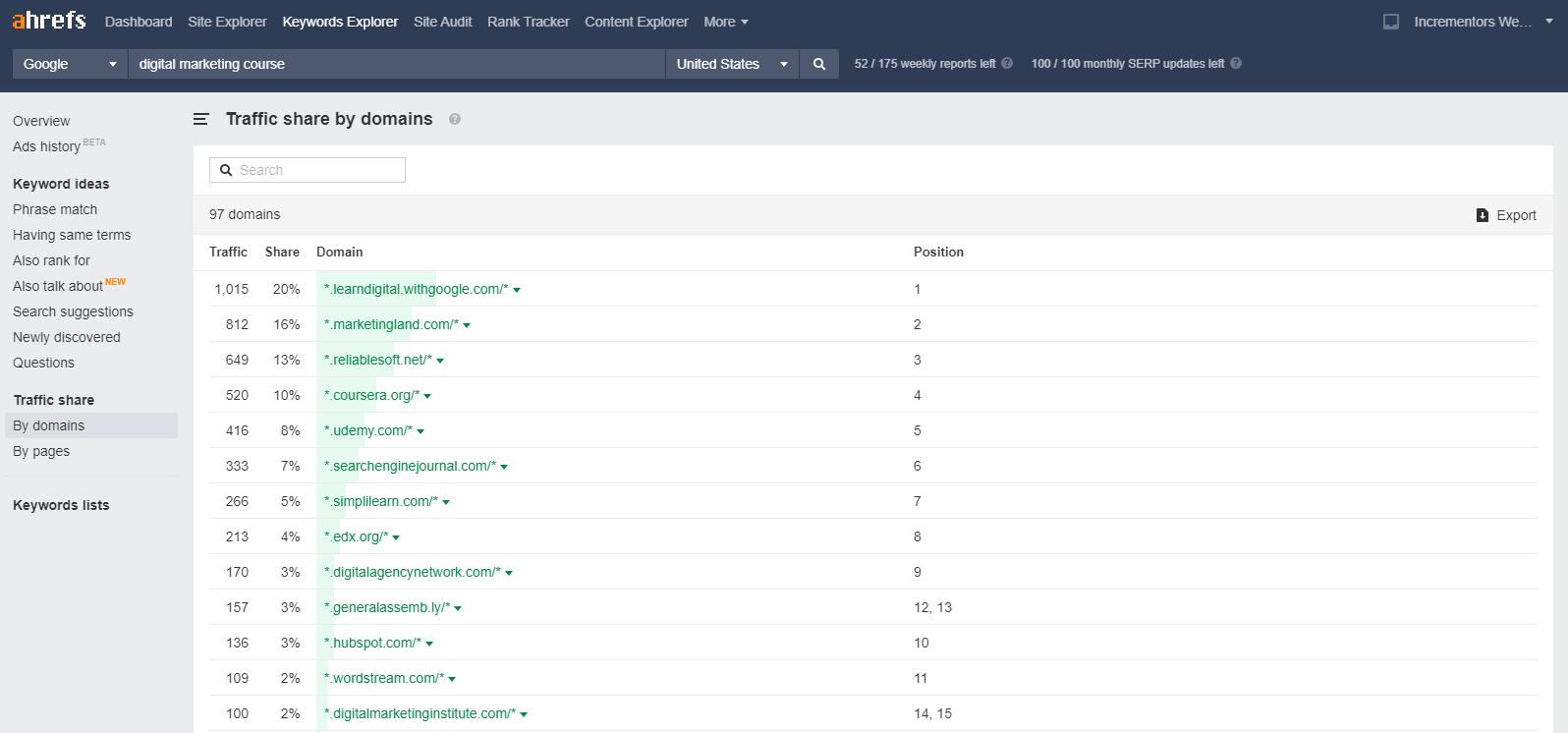Open Ads history in the sidebar
1568x733 pixels.
click(x=46, y=146)
